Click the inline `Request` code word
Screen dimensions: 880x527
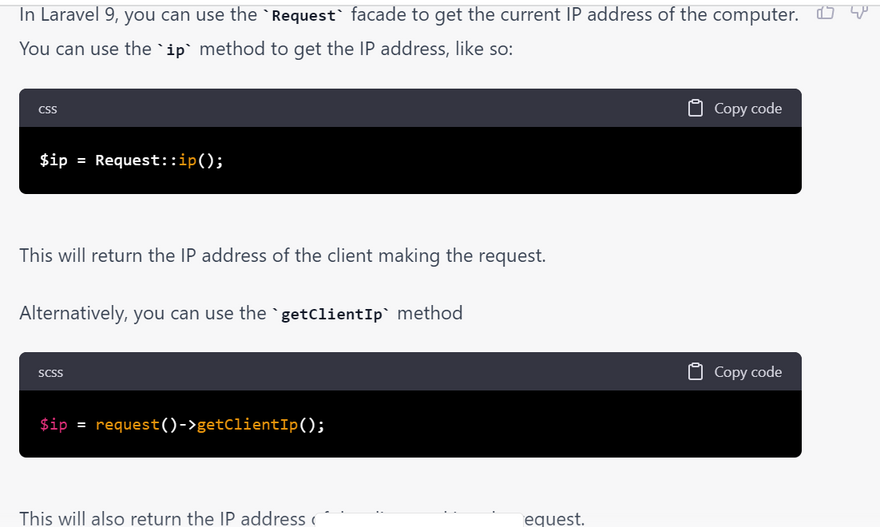pyautogui.click(x=304, y=16)
